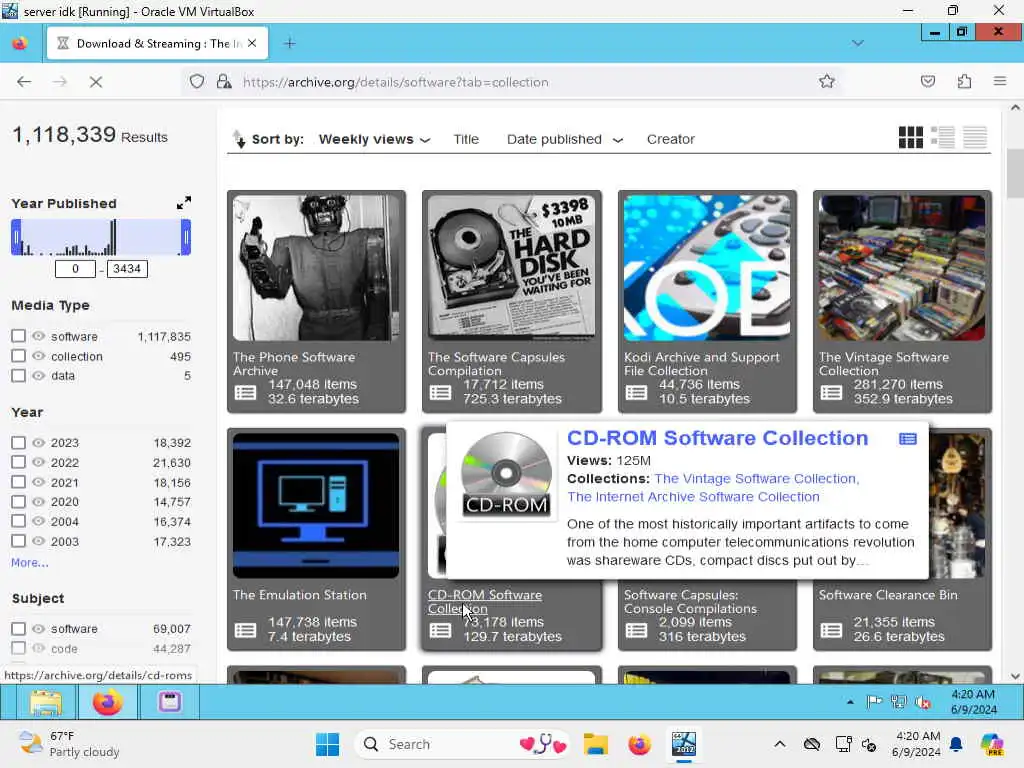Image resolution: width=1024 pixels, height=768 pixels.
Task: Expand Year Published histogram fullscreen
Action: (184, 203)
